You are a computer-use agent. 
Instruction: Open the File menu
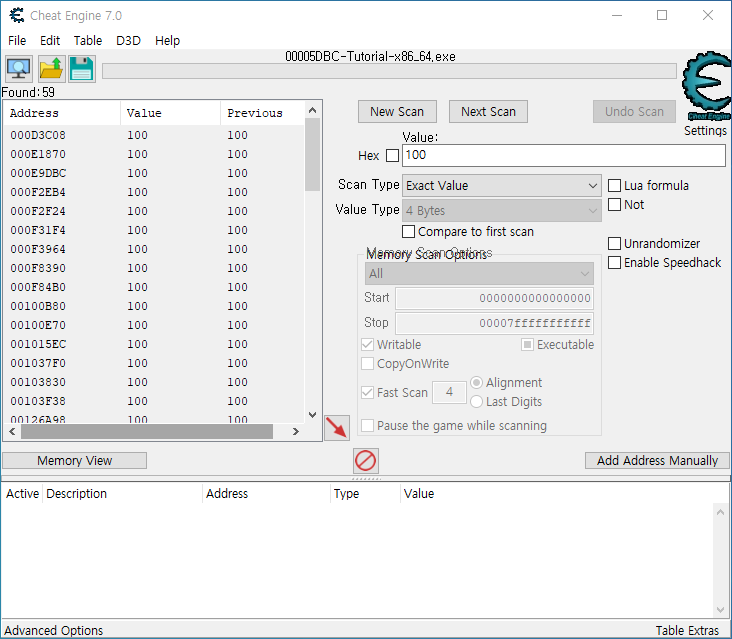click(x=17, y=41)
